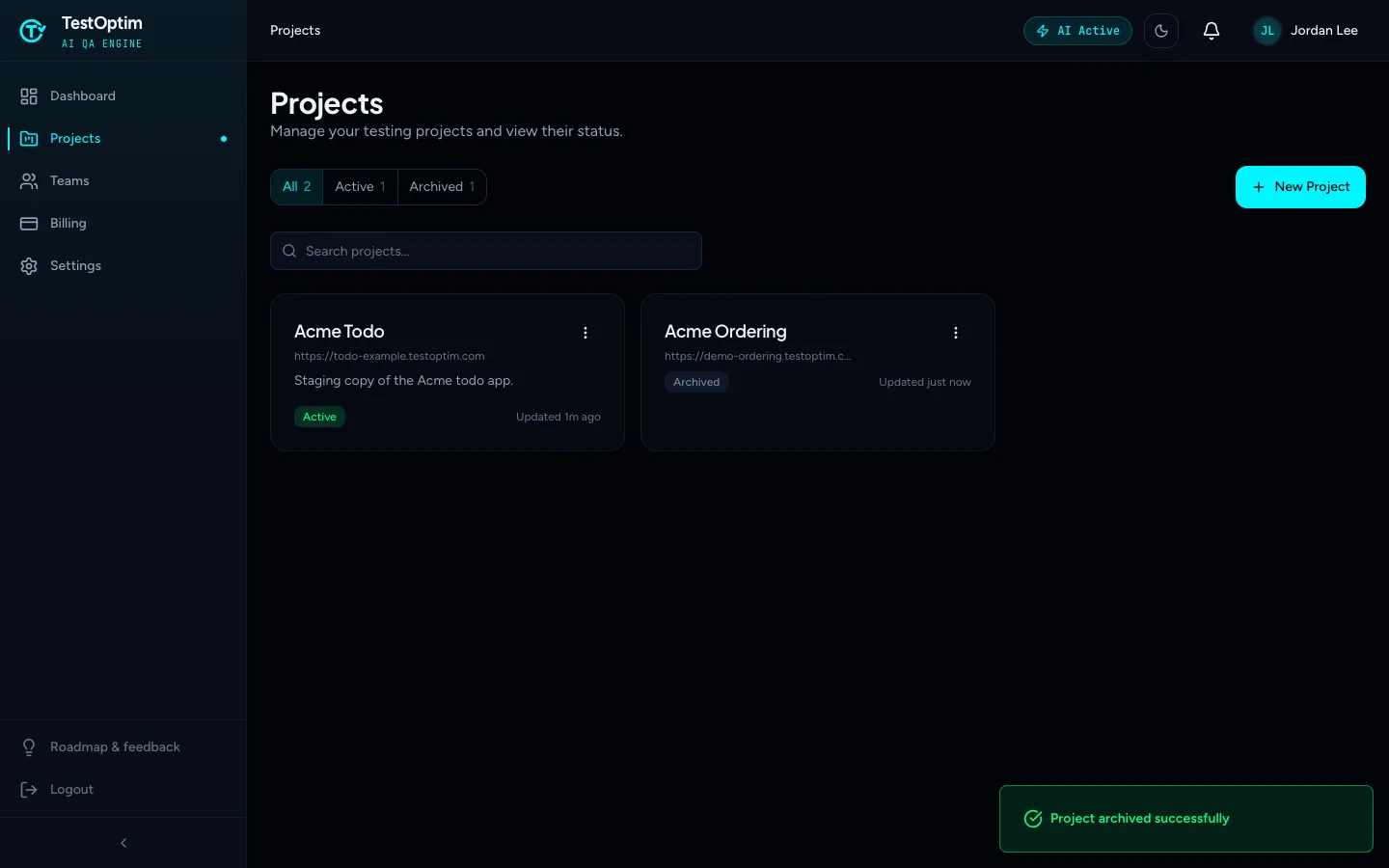Select the All projects tab
The image size is (1389, 868).
tap(297, 187)
